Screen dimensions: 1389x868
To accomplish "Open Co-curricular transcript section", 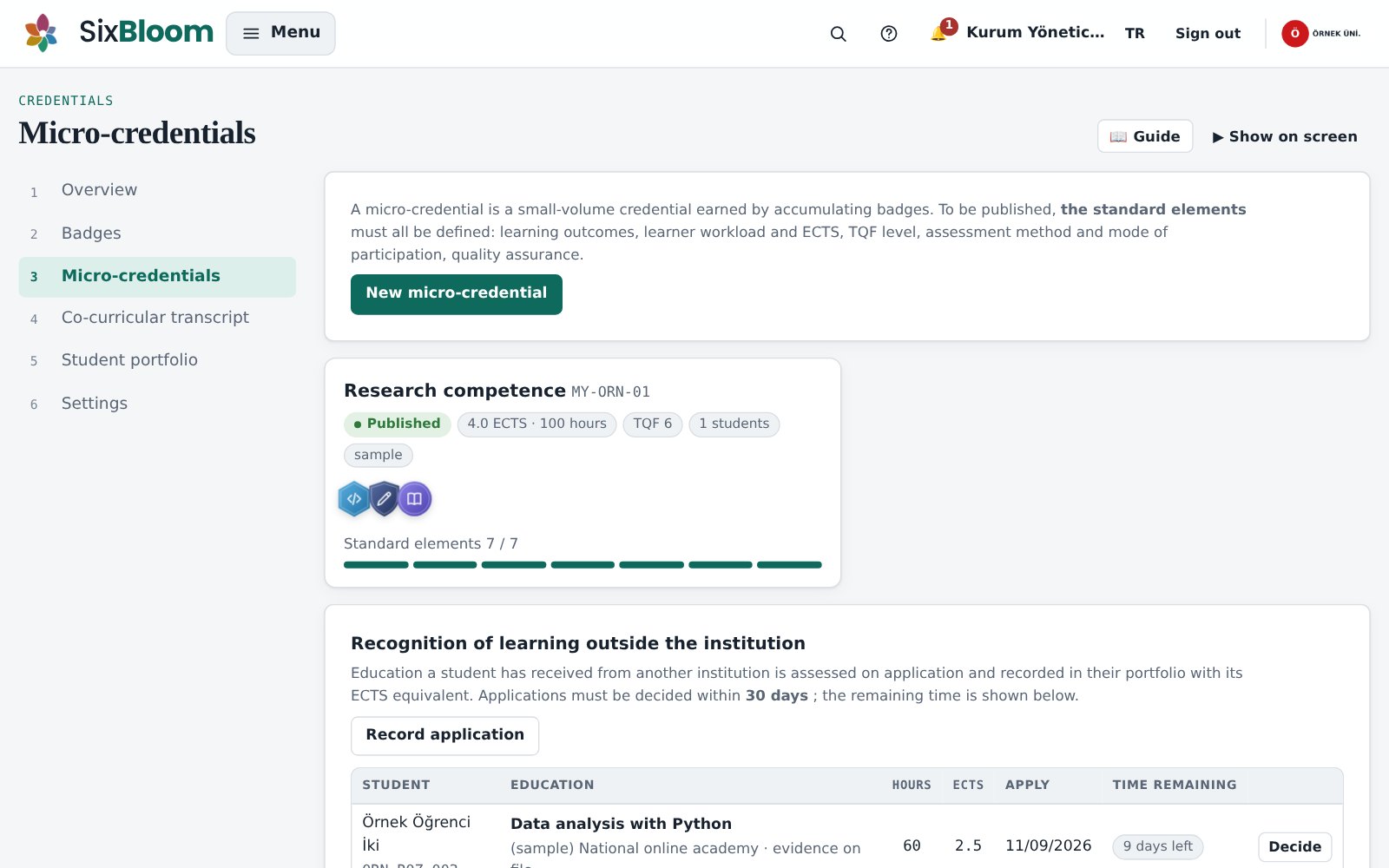I will pyautogui.click(x=157, y=318).
